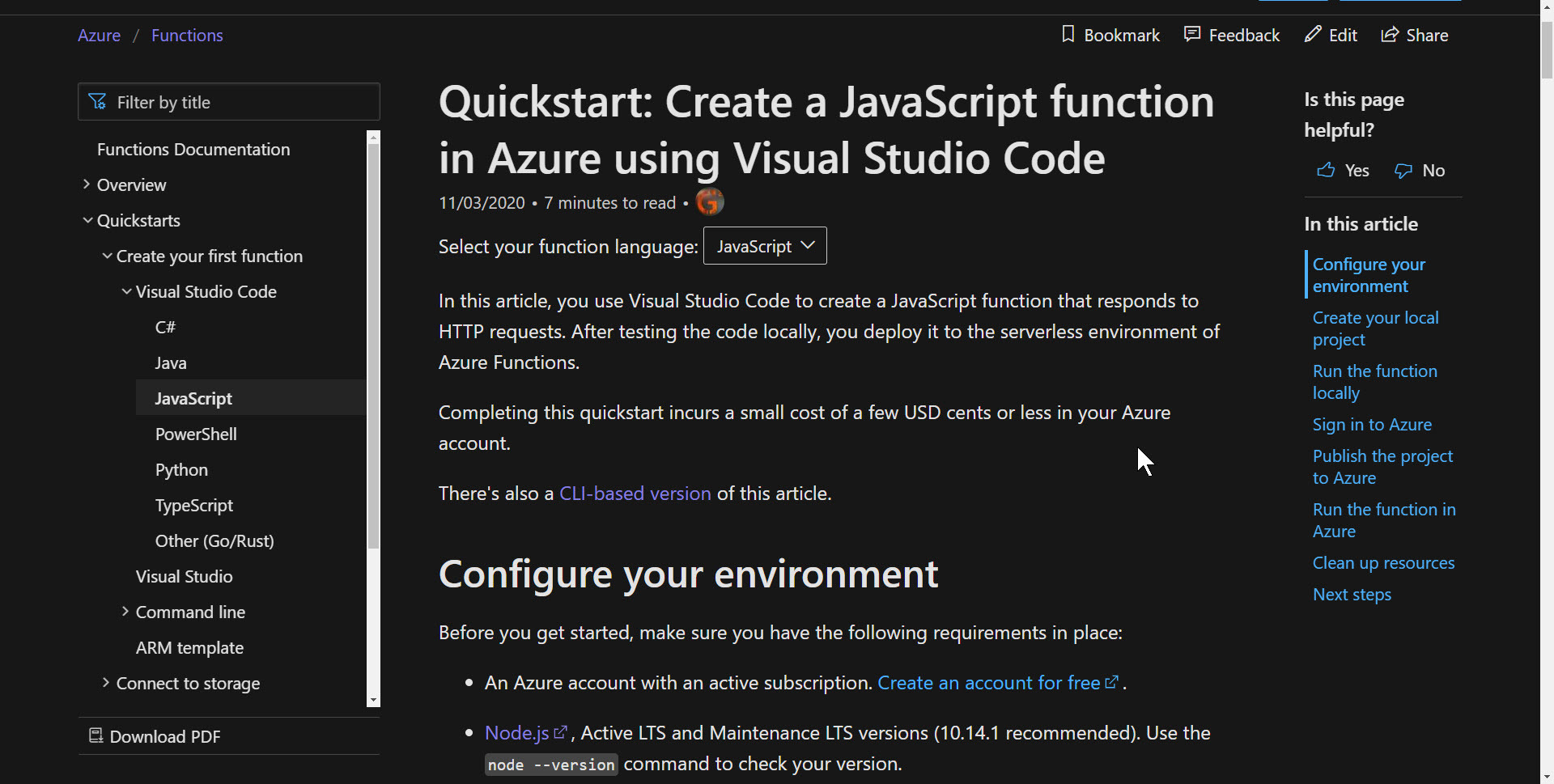Screen dimensions: 1554x784
Task: Open the function language dropdown
Action: pyautogui.click(x=765, y=246)
